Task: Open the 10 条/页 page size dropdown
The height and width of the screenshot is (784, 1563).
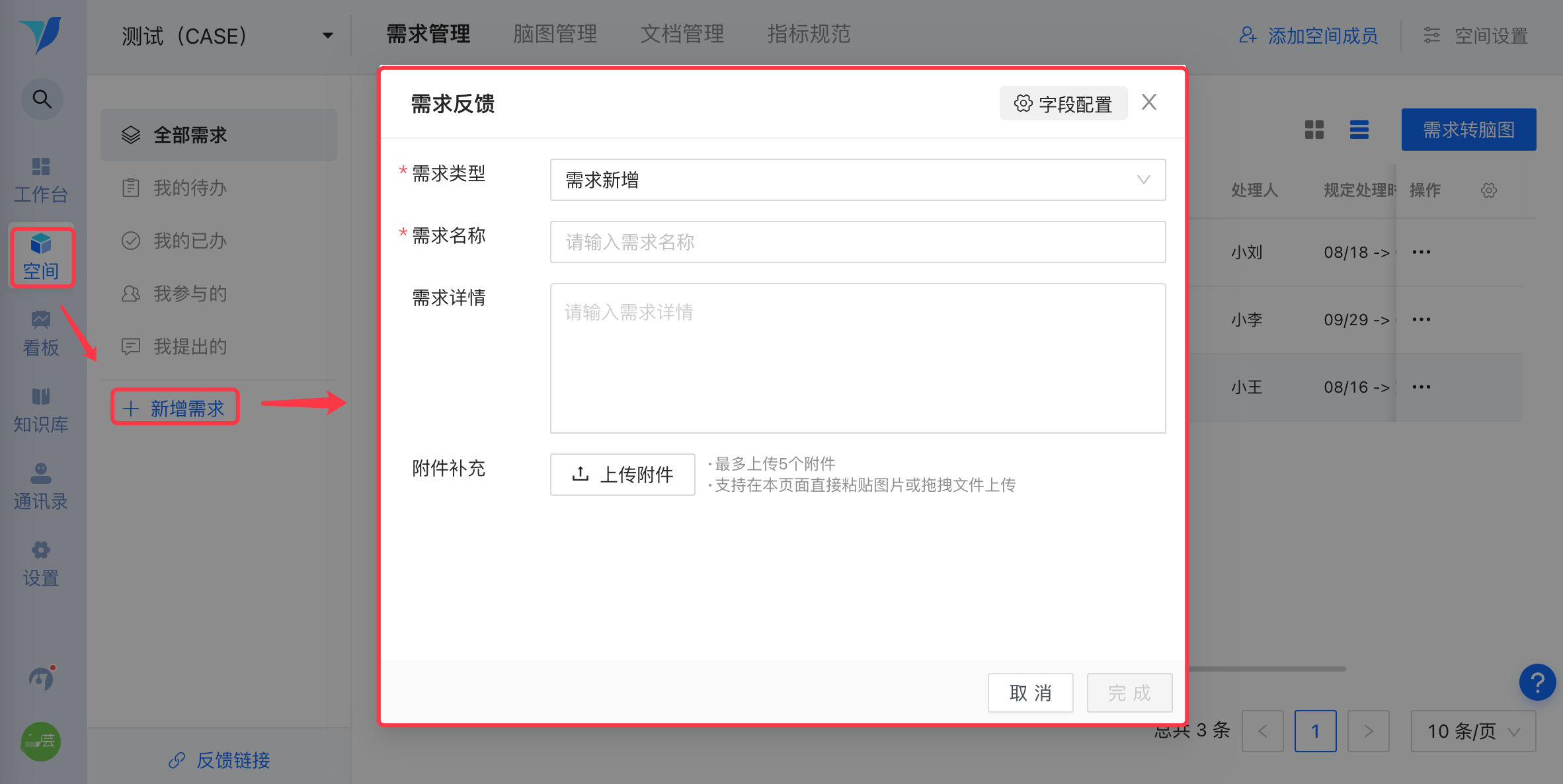Action: 1472,731
